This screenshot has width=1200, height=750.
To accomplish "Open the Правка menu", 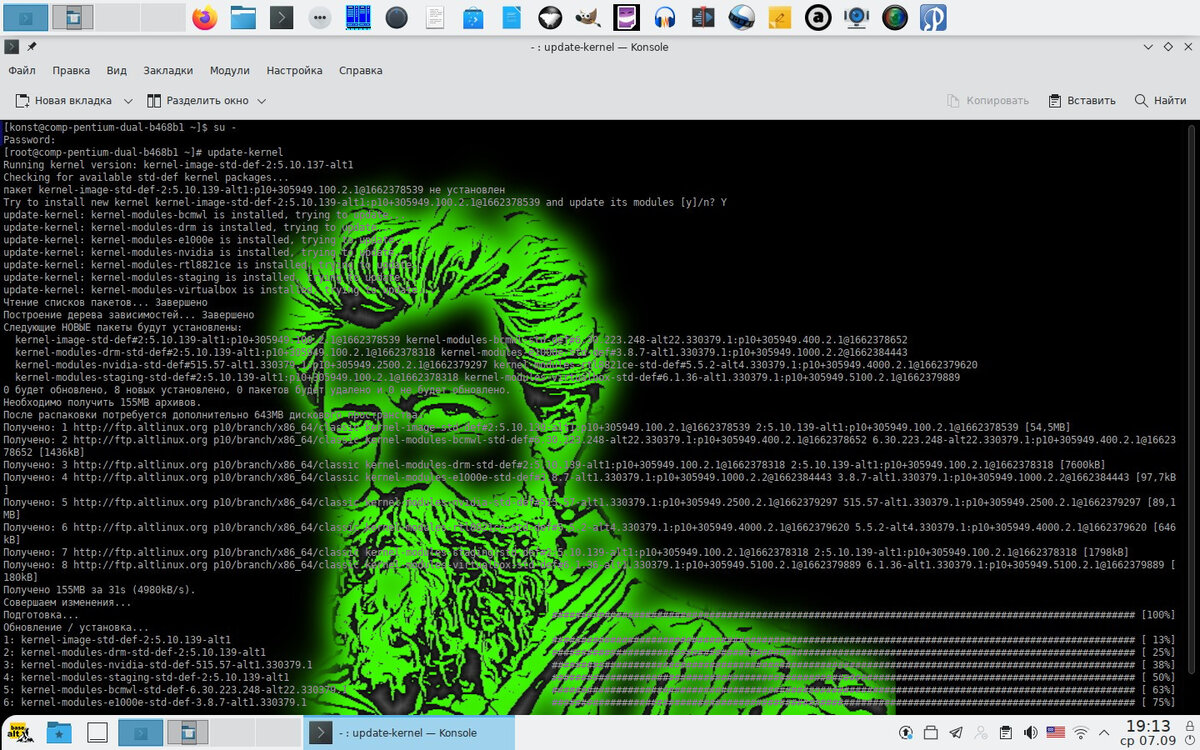I will click(x=71, y=71).
